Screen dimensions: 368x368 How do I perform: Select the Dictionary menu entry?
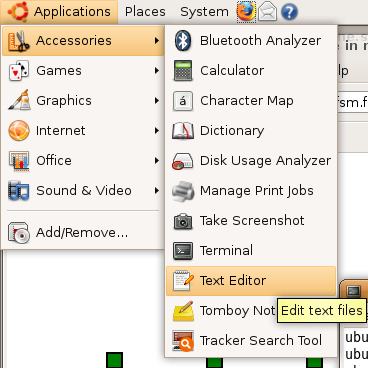pyautogui.click(x=251, y=131)
